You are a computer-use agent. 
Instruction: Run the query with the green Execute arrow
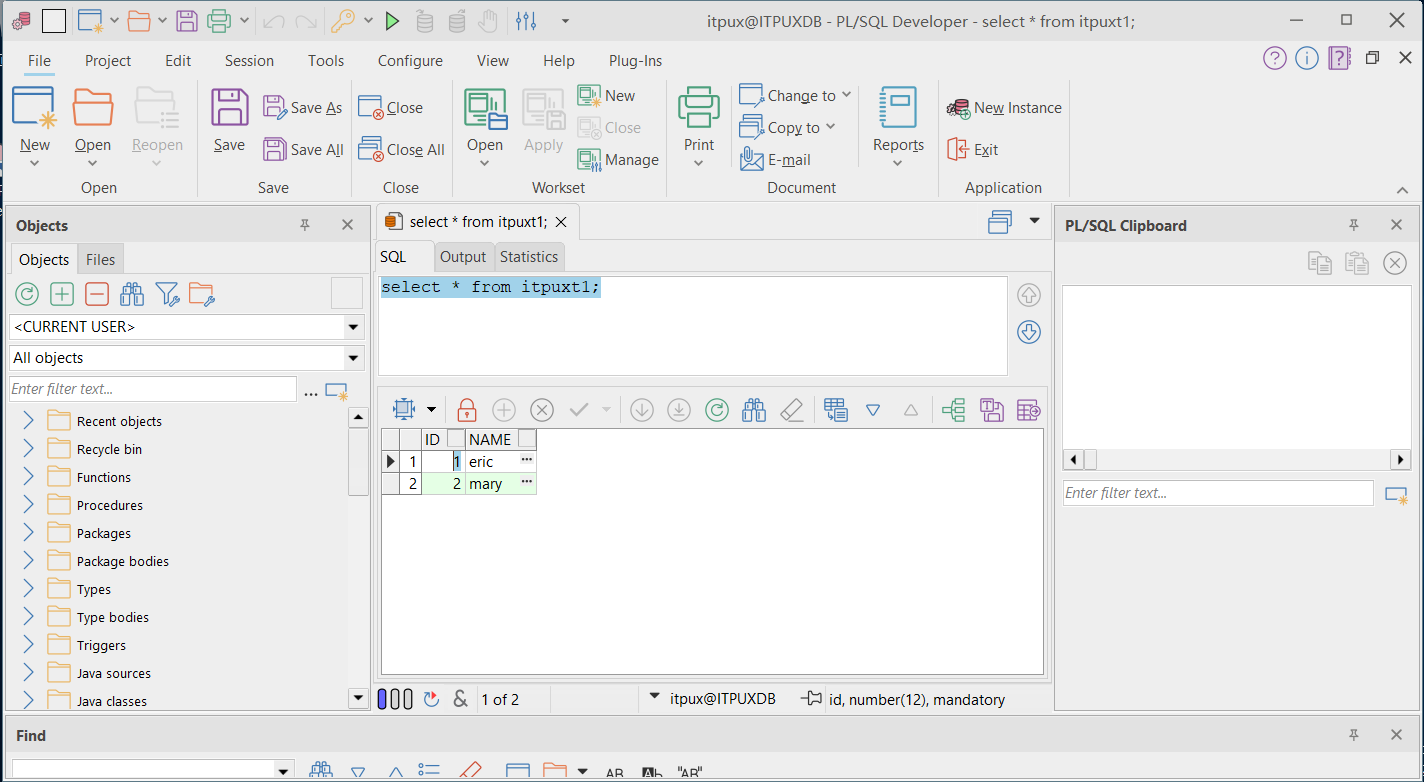[x=392, y=20]
